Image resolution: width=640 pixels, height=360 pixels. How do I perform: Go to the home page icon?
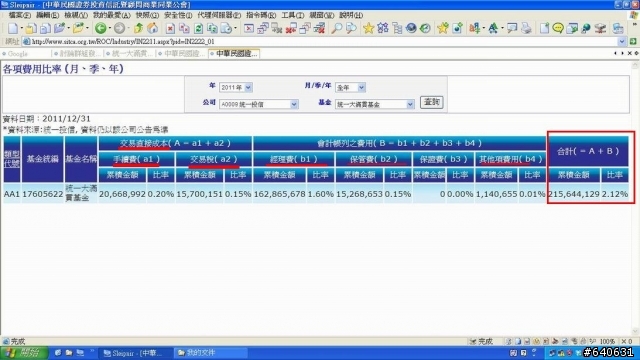(153, 28)
